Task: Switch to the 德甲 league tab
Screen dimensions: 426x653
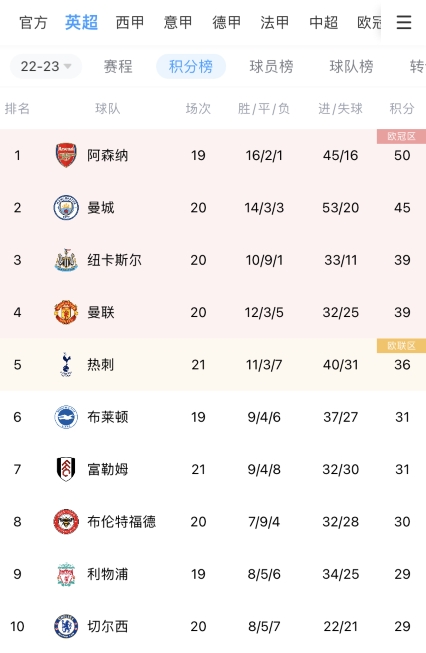Action: tap(226, 22)
